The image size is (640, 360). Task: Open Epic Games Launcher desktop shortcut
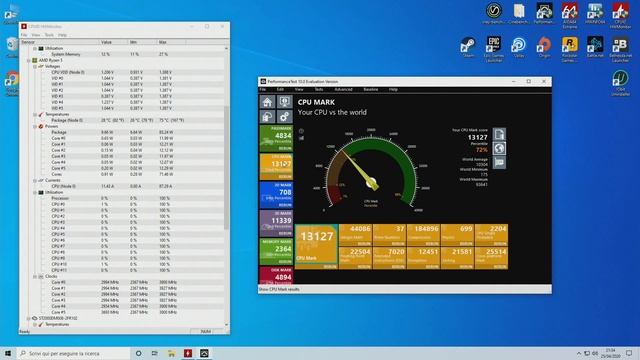click(x=493, y=49)
